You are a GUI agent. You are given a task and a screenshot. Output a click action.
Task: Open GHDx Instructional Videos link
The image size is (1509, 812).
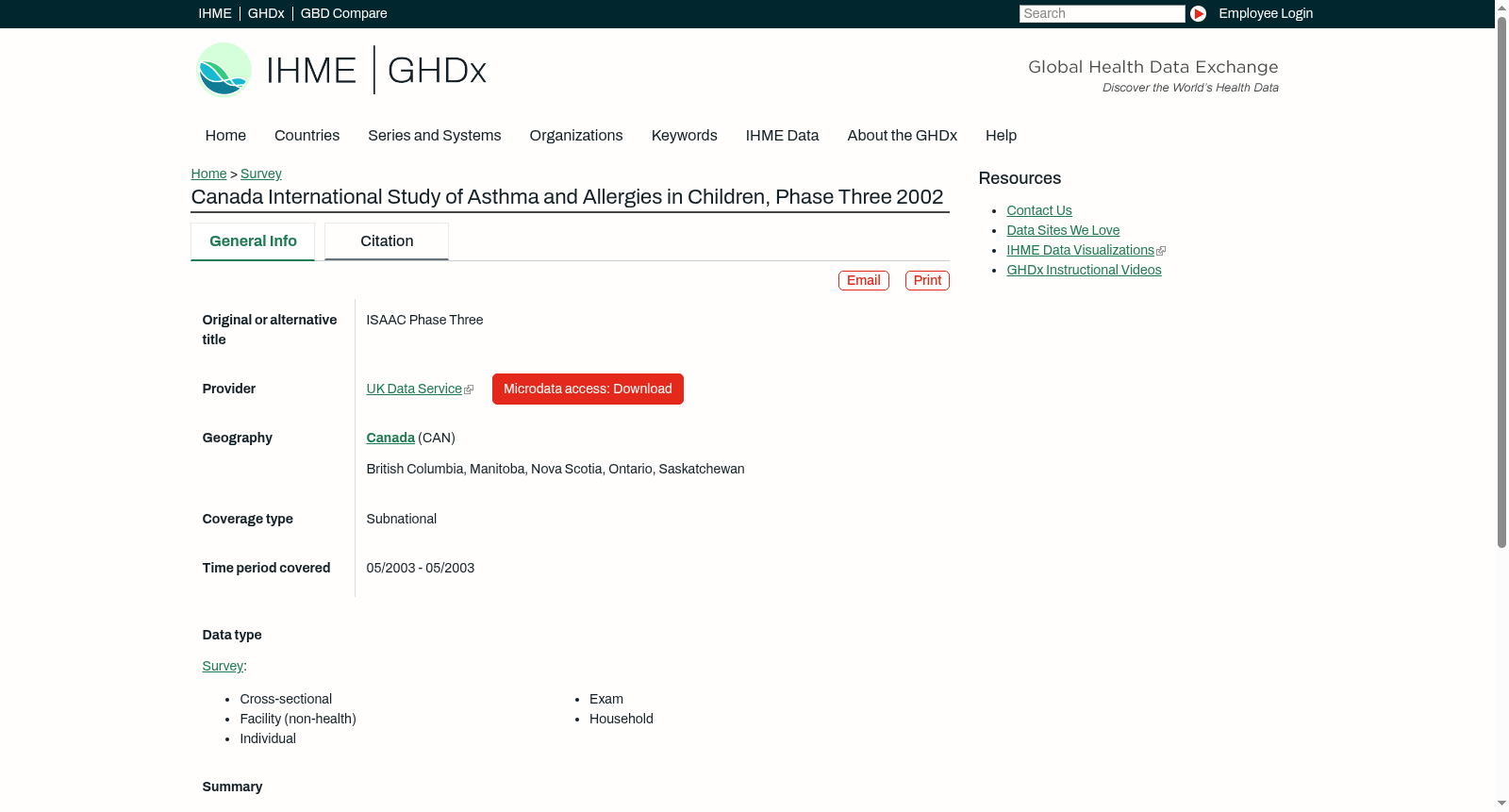coord(1084,270)
